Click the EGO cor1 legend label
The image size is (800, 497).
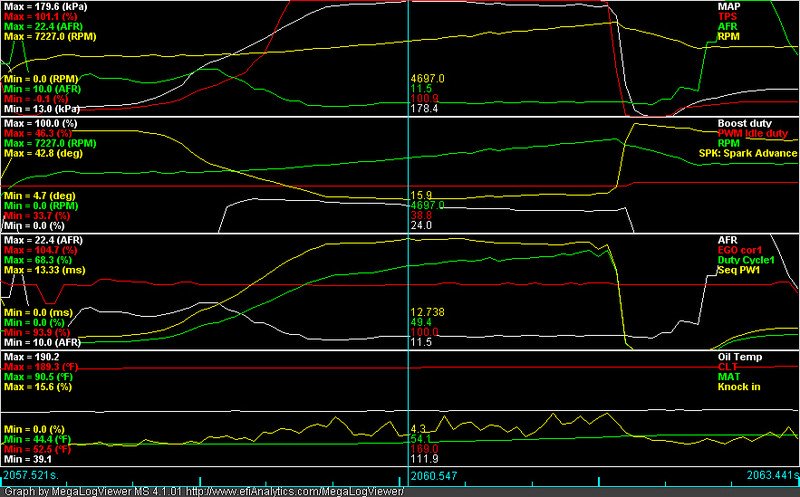739,251
